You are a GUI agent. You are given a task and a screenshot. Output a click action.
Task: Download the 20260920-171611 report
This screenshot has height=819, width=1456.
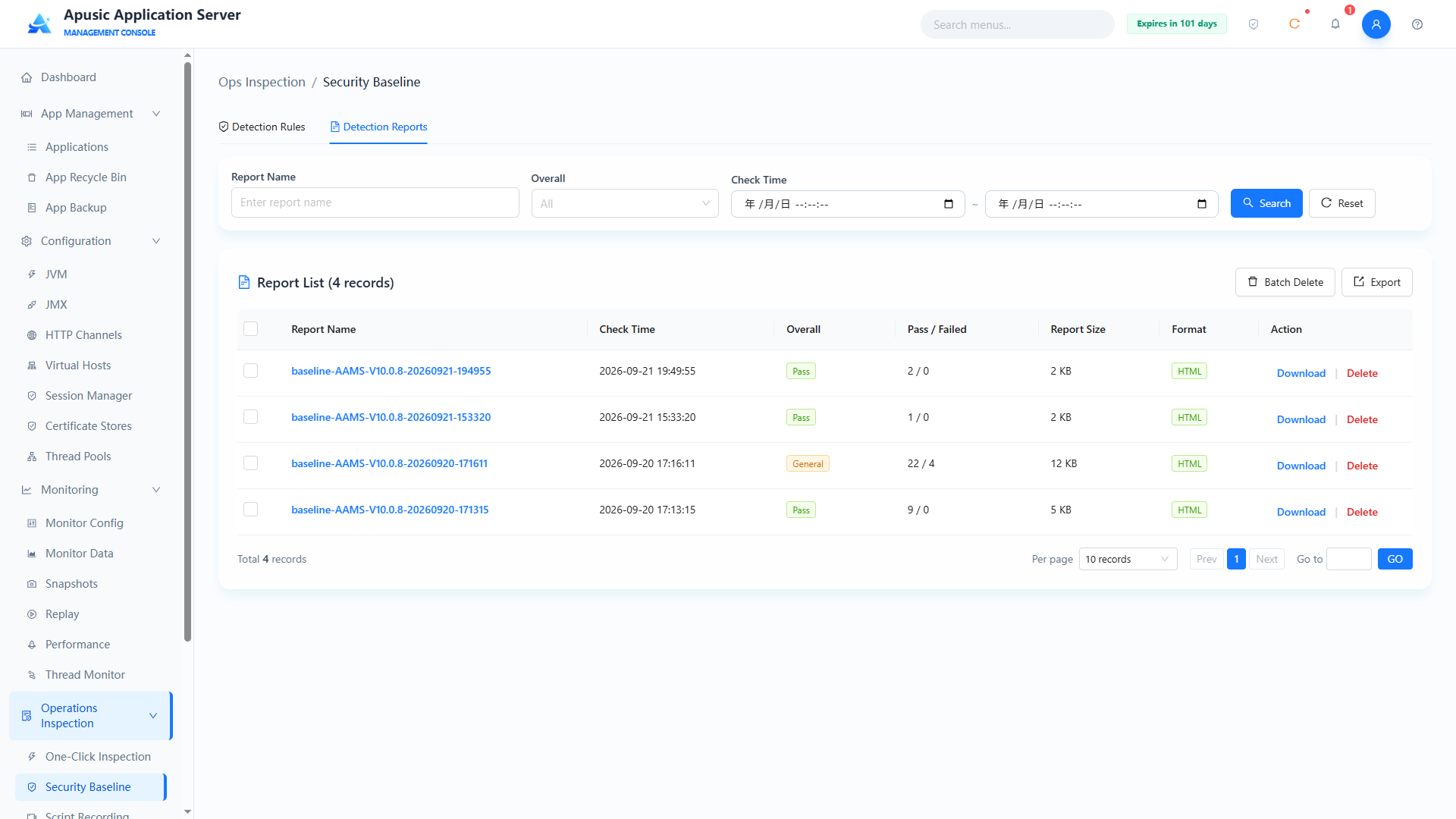tap(1301, 466)
